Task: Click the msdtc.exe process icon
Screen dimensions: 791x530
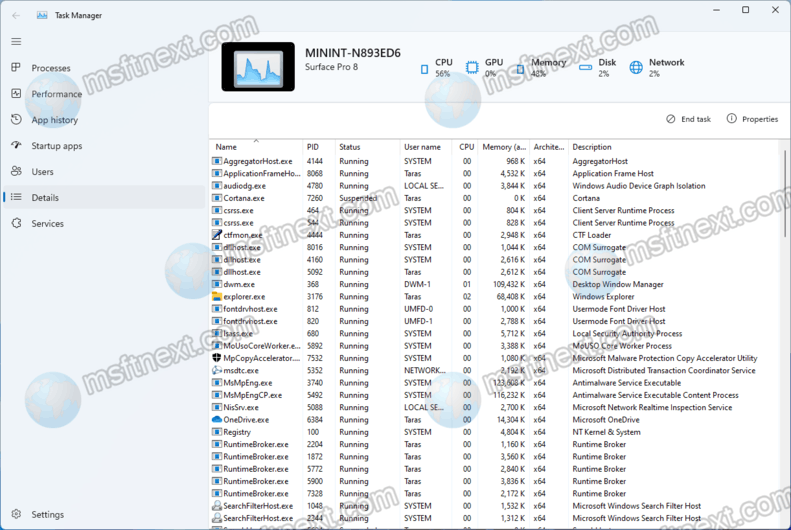Action: click(216, 370)
